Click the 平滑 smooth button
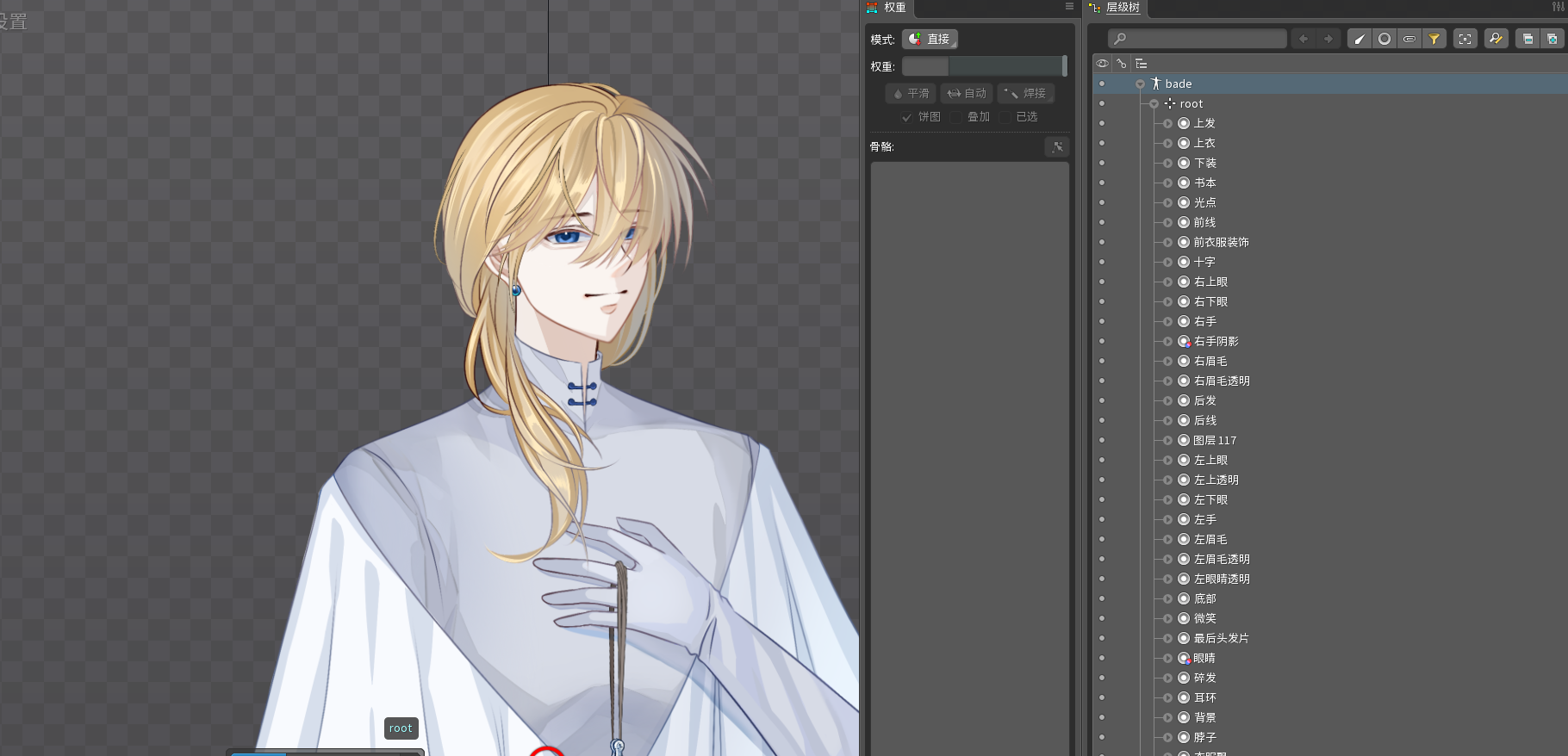Viewport: 1568px width, 756px height. point(911,93)
